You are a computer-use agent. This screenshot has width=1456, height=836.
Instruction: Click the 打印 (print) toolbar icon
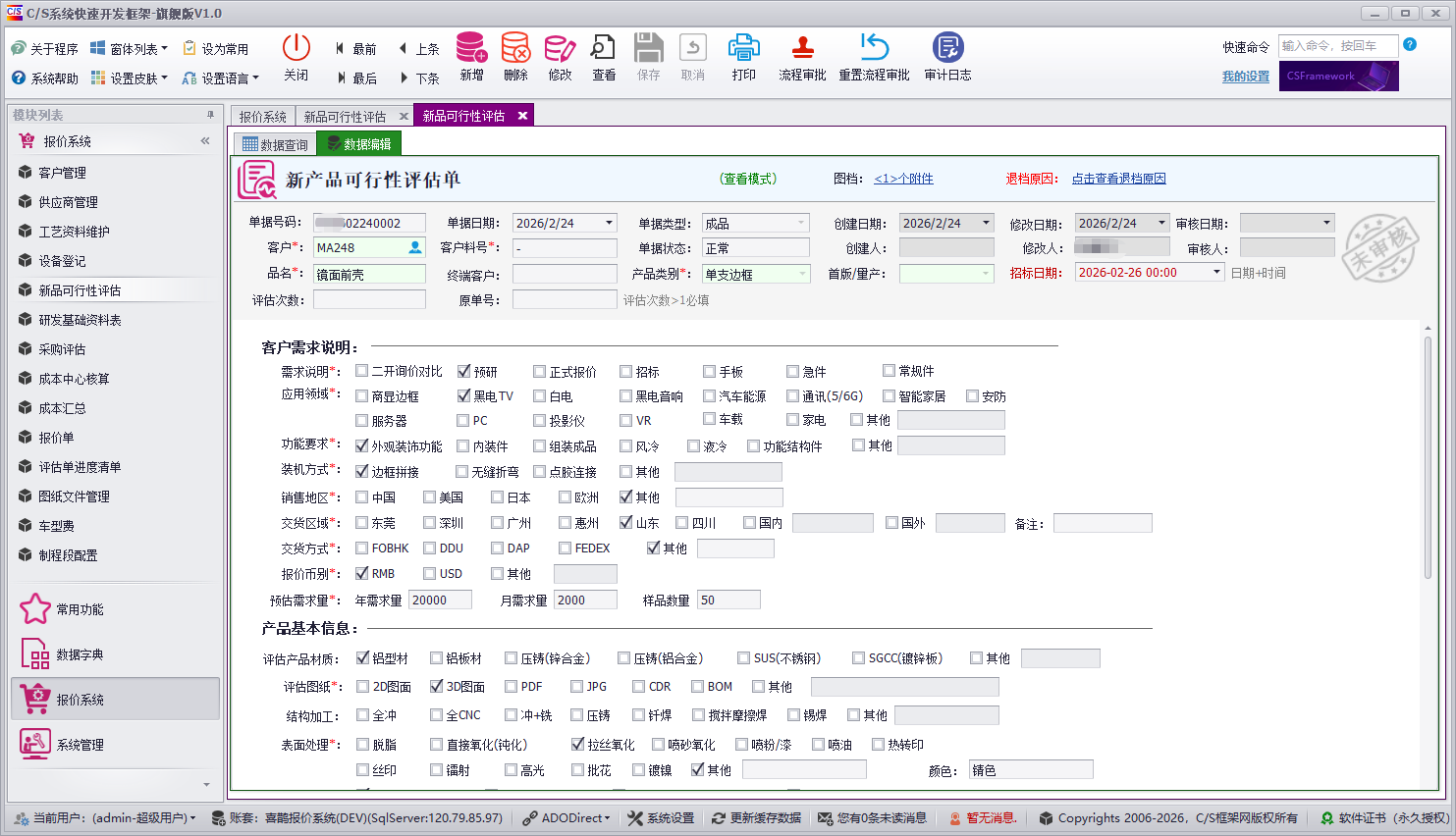743,47
